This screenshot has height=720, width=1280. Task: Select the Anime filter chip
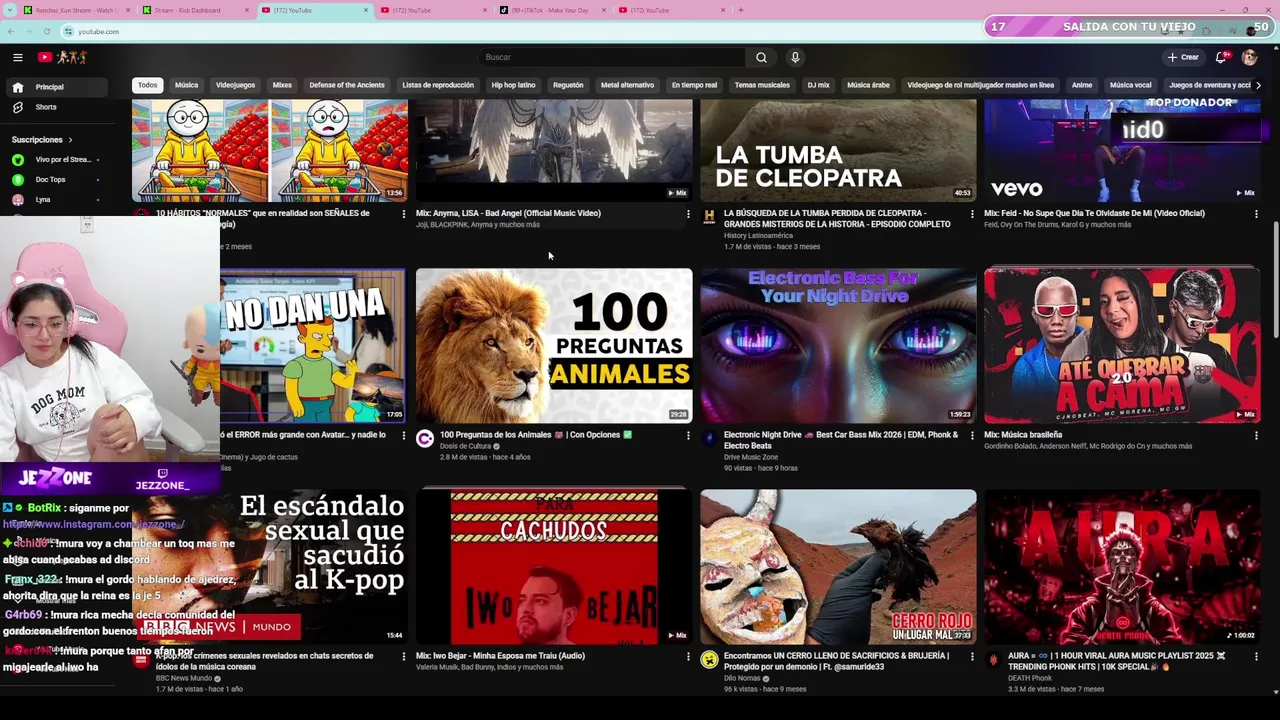[x=1082, y=85]
